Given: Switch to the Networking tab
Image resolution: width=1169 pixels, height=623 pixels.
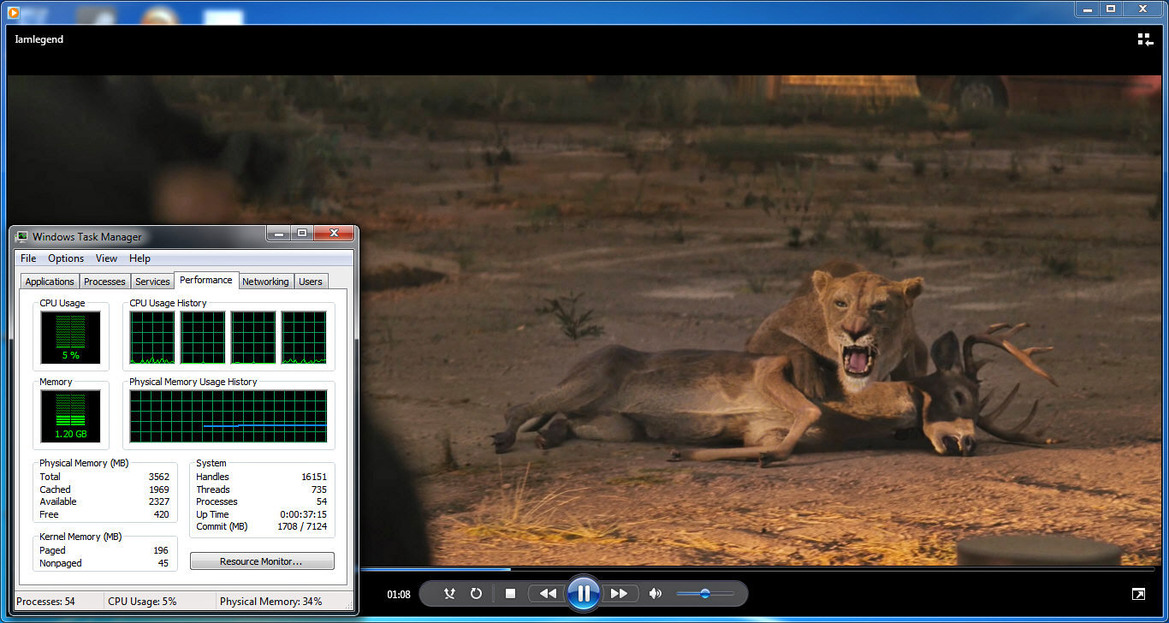Looking at the screenshot, I should (x=265, y=282).
